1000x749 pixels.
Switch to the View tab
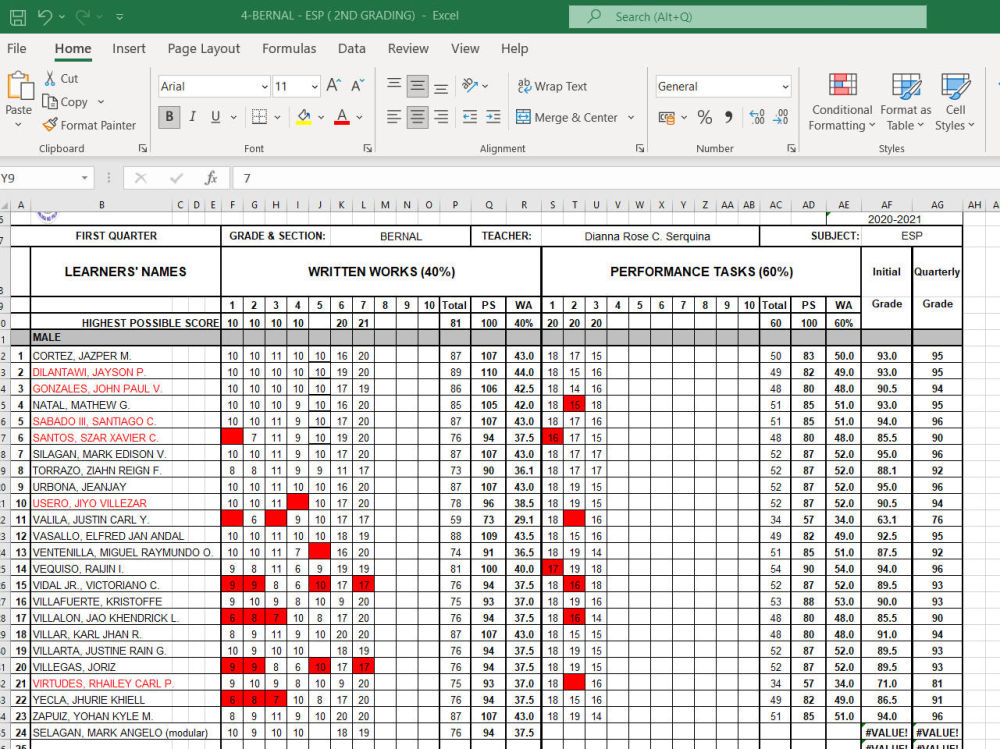click(x=465, y=48)
